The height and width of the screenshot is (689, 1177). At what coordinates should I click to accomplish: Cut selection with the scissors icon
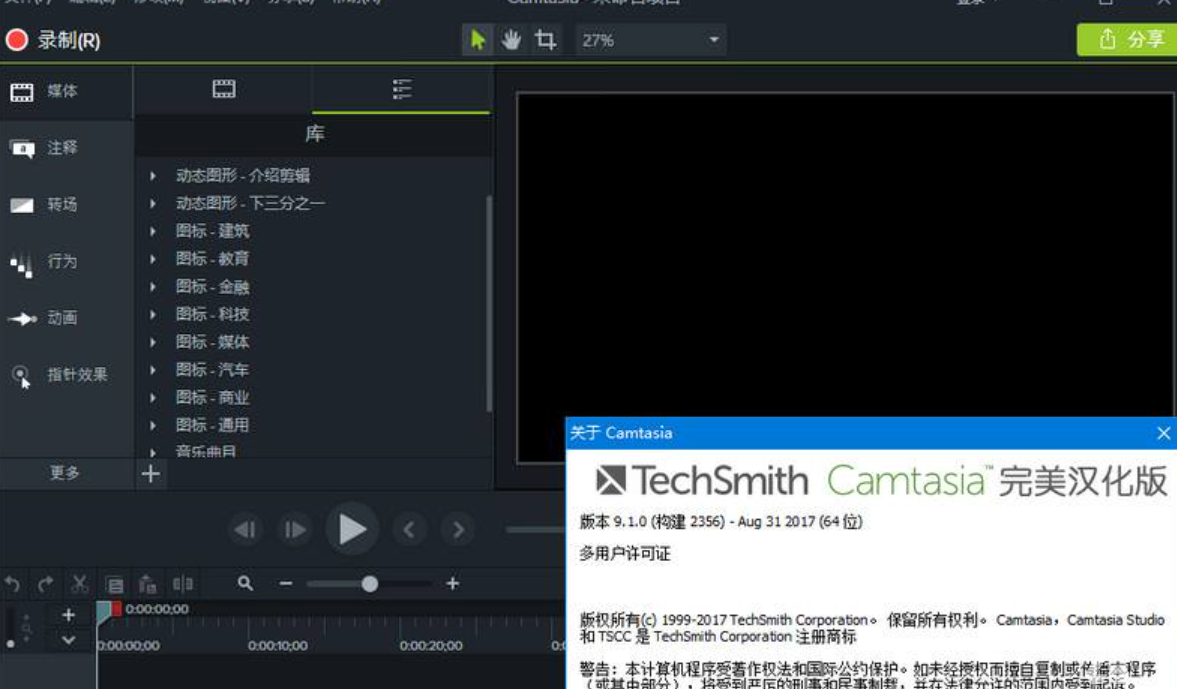pyautogui.click(x=80, y=584)
